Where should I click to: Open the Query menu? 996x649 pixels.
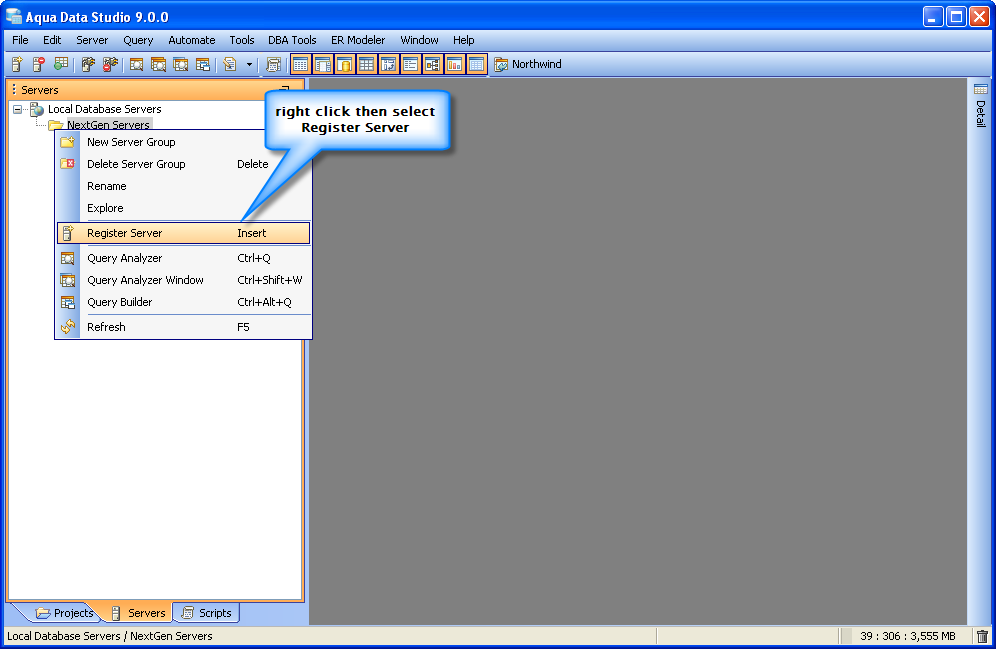coord(138,40)
